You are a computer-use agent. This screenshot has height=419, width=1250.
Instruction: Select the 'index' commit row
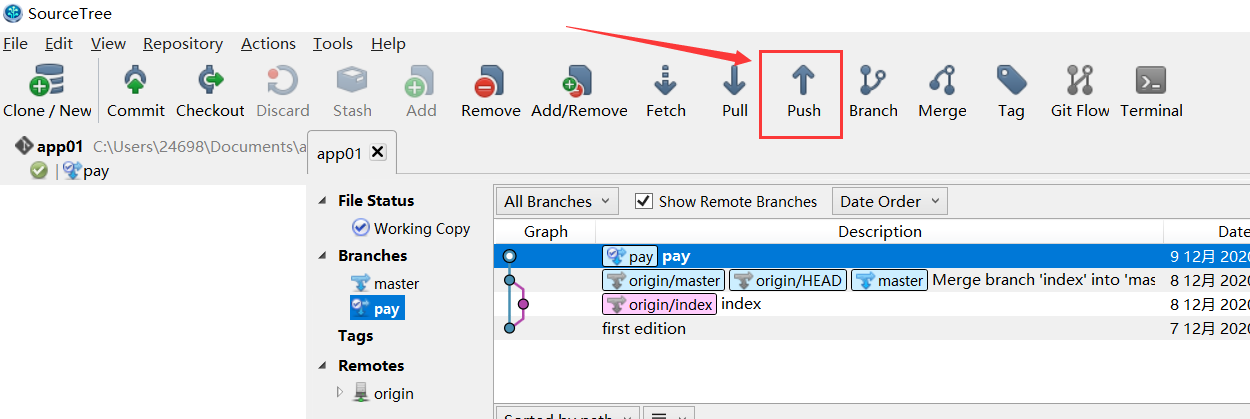pos(872,304)
